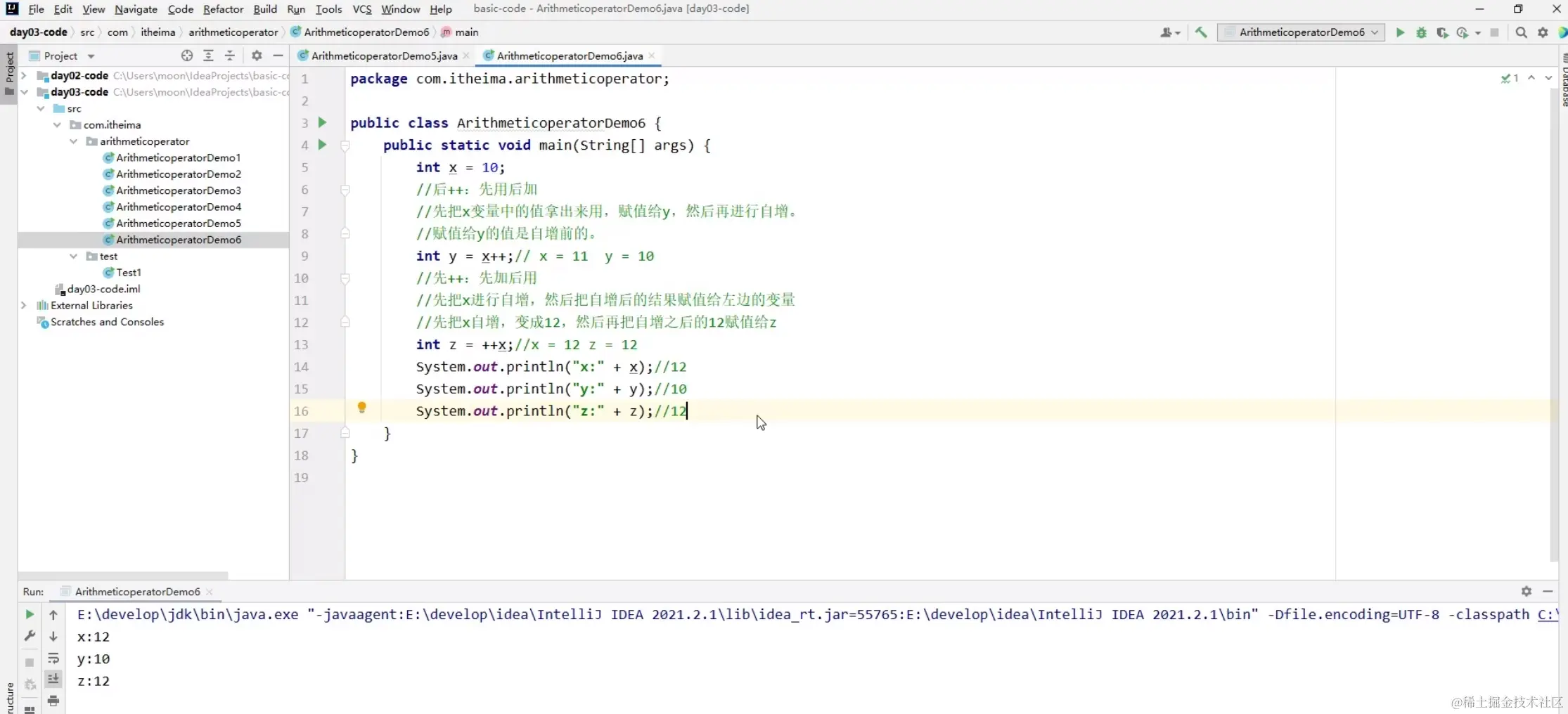Open the VCS menu
The height and width of the screenshot is (714, 1568).
coord(362,9)
